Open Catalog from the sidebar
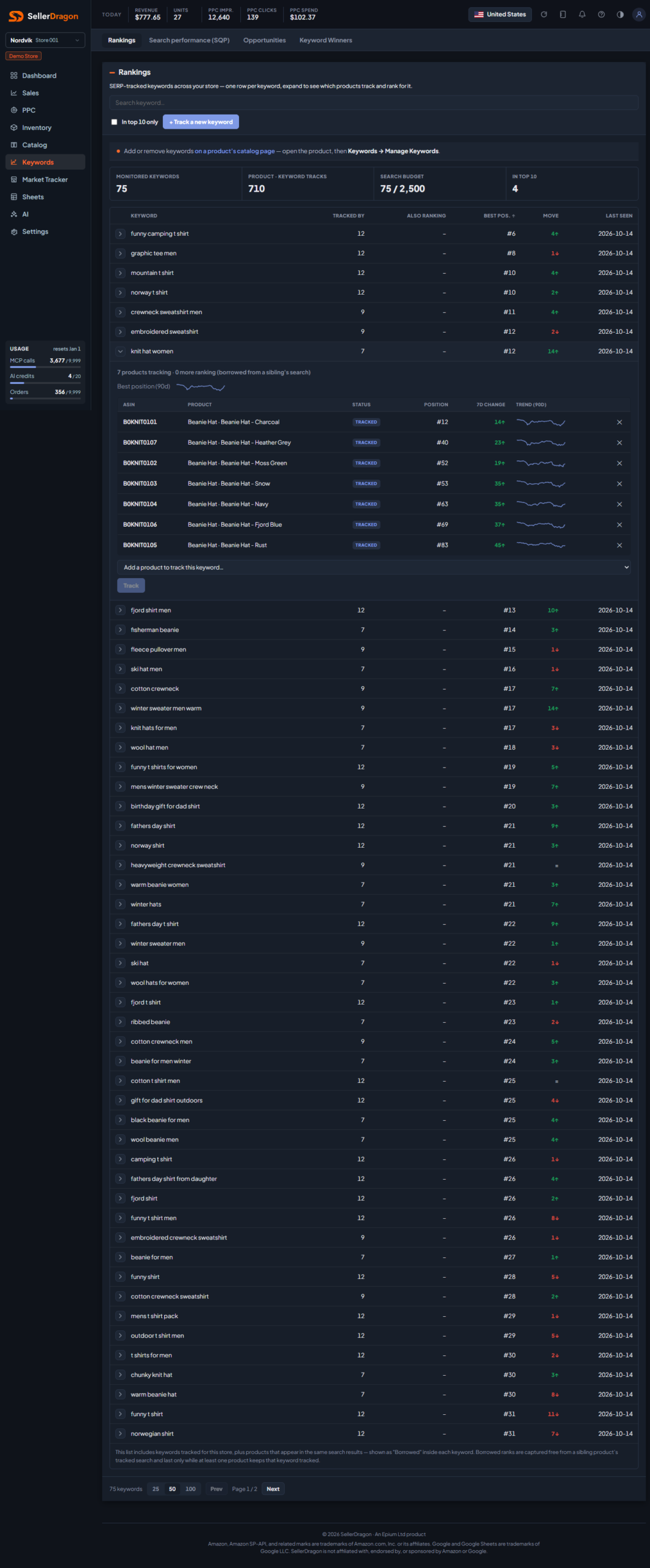650x1568 pixels. pyautogui.click(x=45, y=145)
